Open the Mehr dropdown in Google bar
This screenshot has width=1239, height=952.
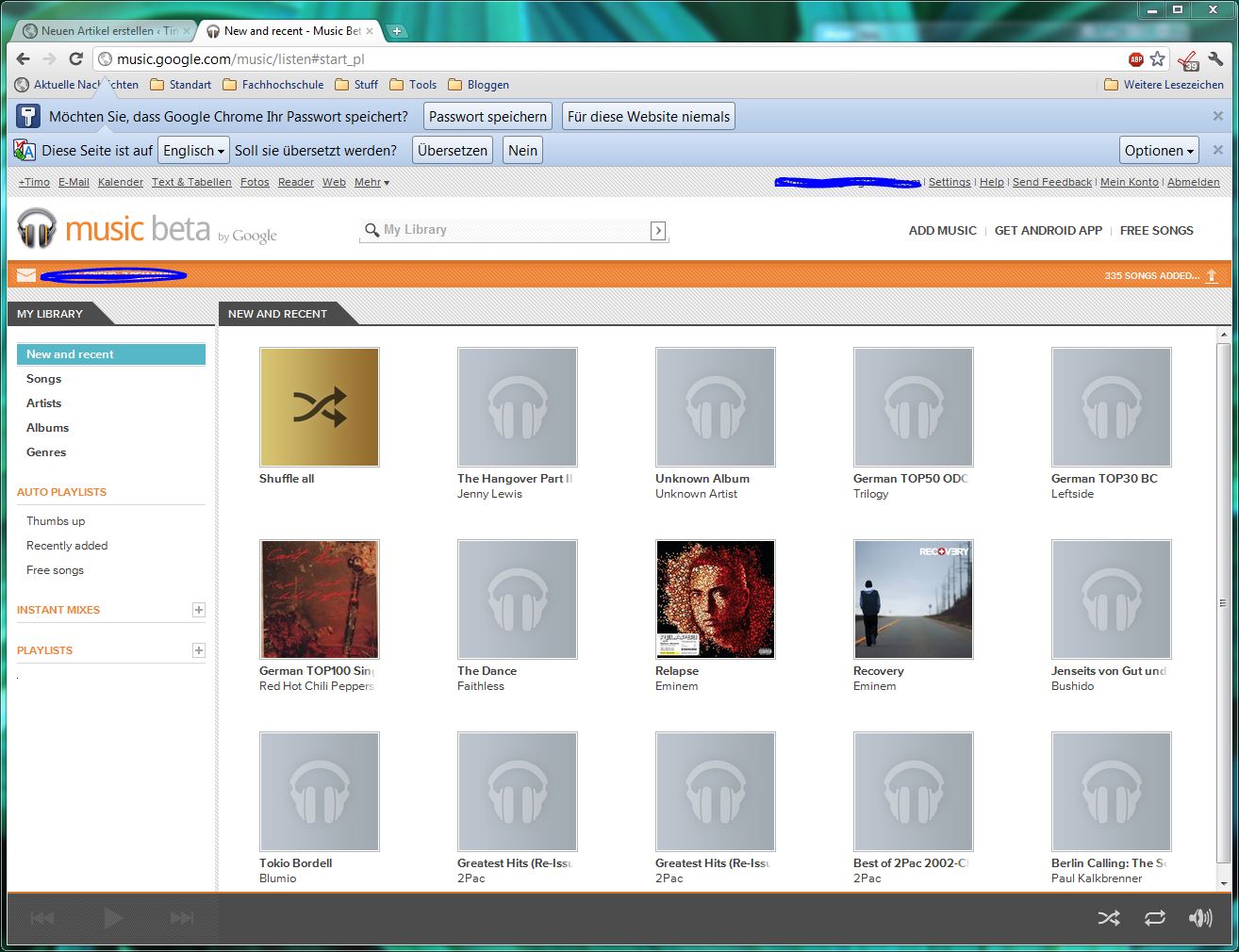click(x=372, y=182)
